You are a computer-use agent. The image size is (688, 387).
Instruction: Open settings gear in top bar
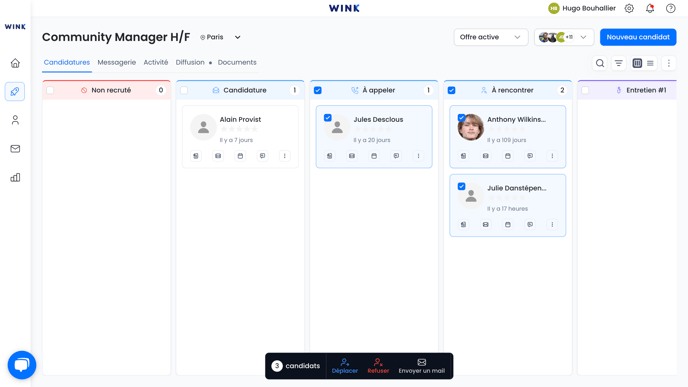pyautogui.click(x=629, y=8)
